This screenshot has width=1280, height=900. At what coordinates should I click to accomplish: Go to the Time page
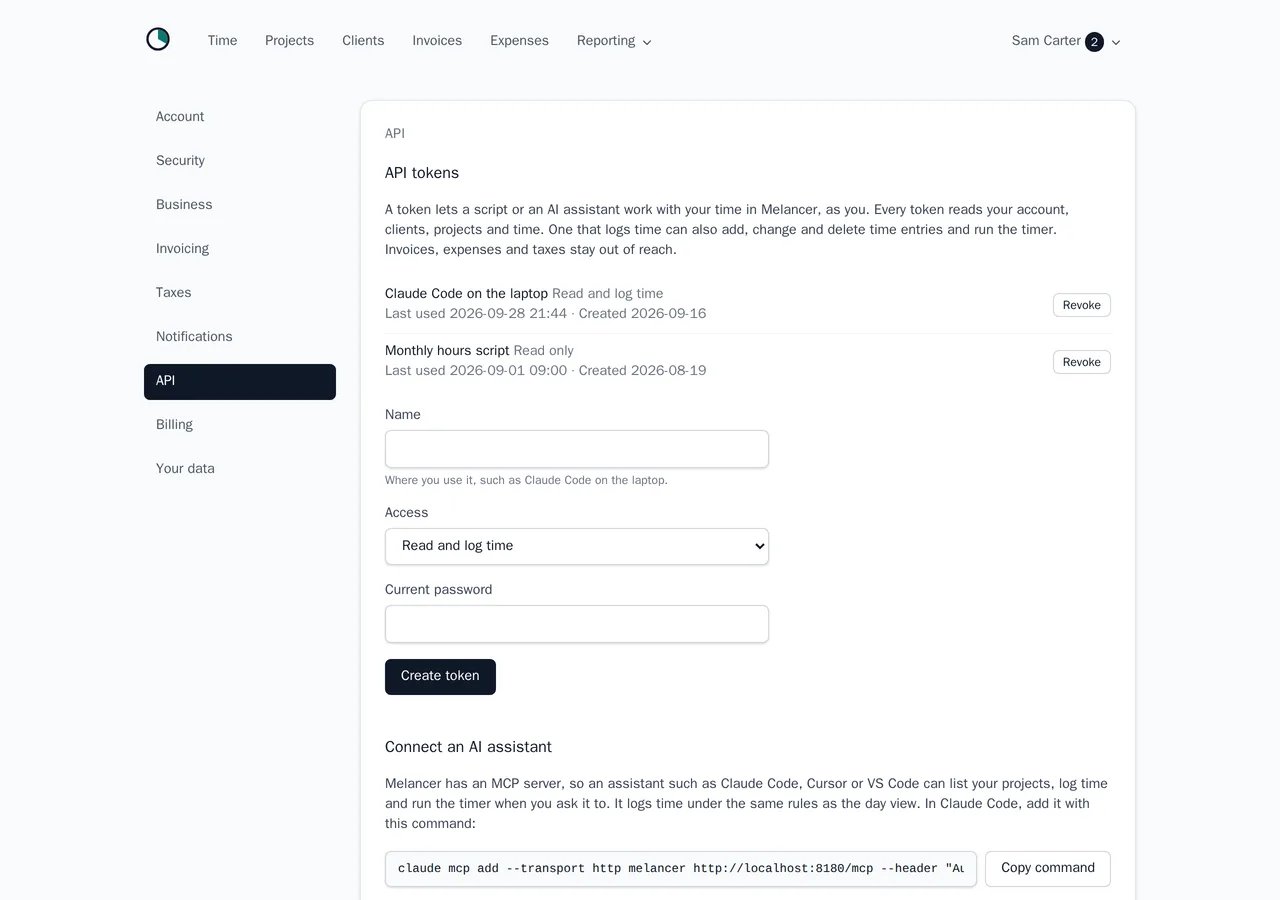pyautogui.click(x=222, y=41)
